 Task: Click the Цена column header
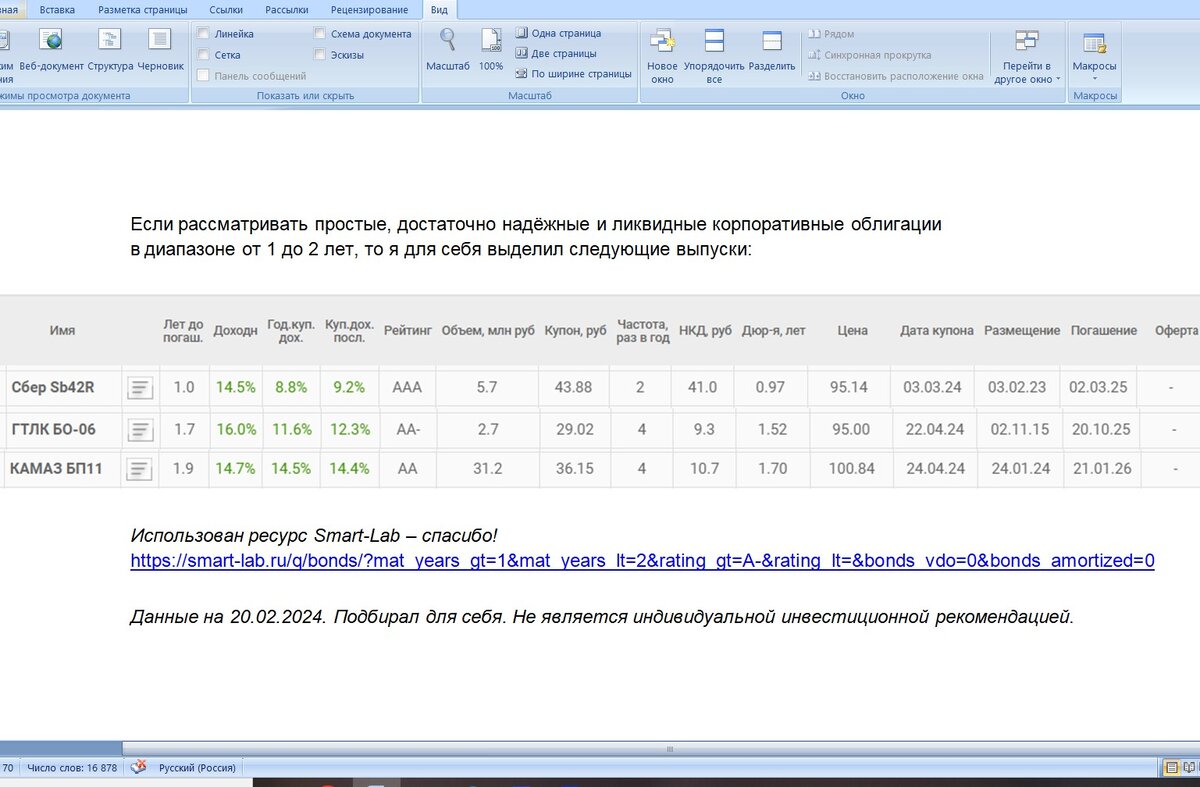click(x=853, y=331)
